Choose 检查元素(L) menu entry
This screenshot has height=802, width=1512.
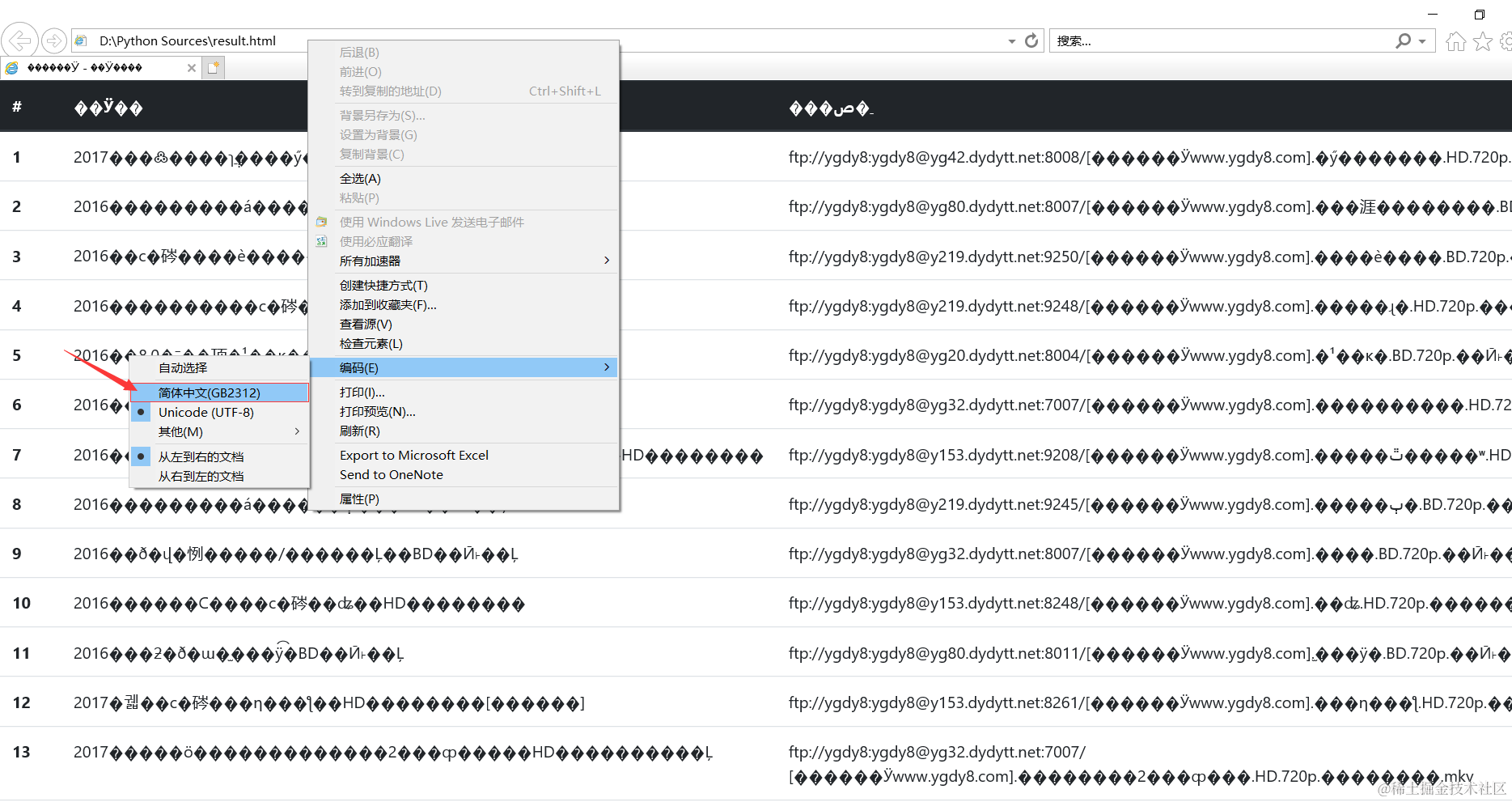click(464, 343)
